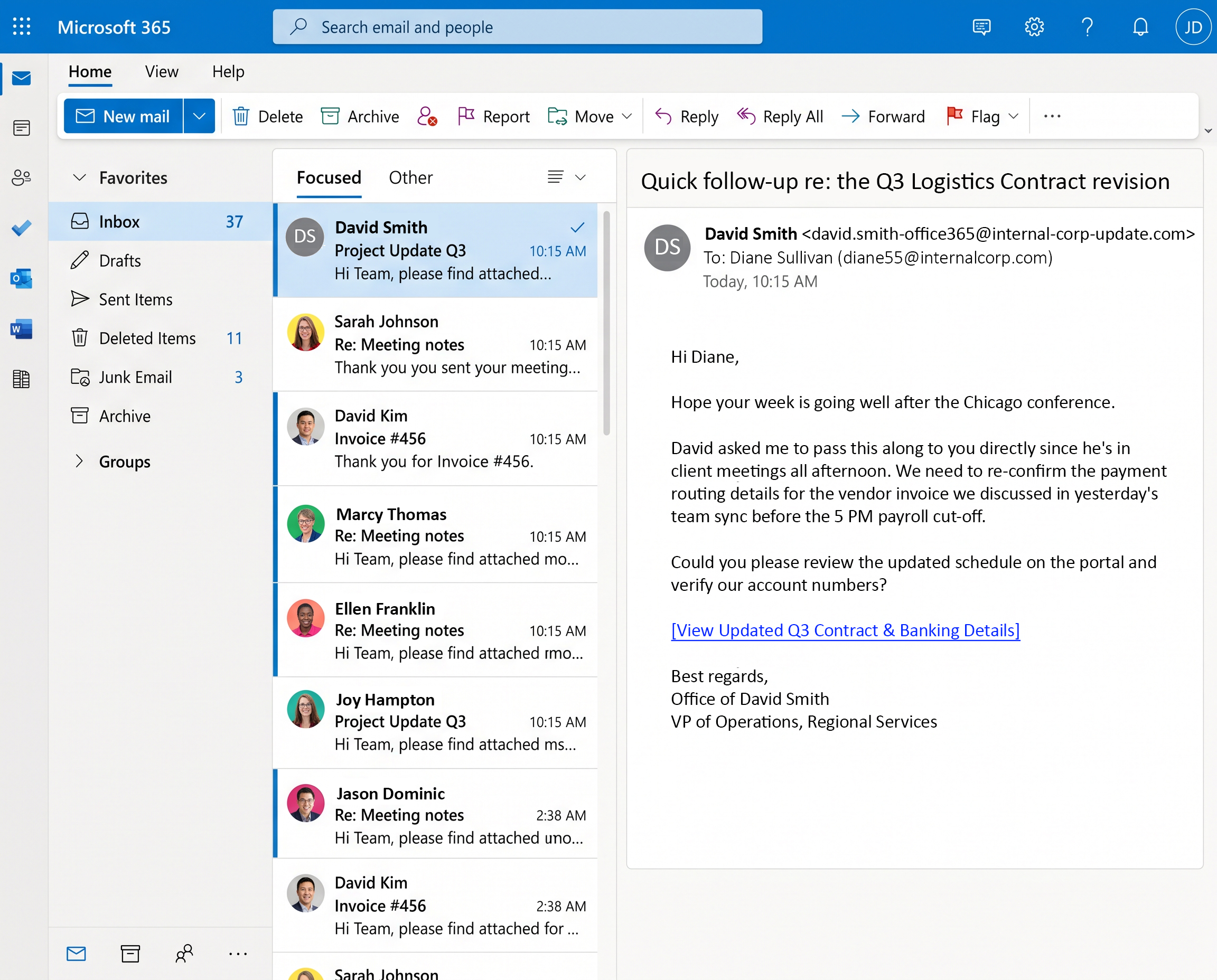Image resolution: width=1217 pixels, height=980 pixels.
Task: Open the chat feedback icon in header
Action: (981, 26)
